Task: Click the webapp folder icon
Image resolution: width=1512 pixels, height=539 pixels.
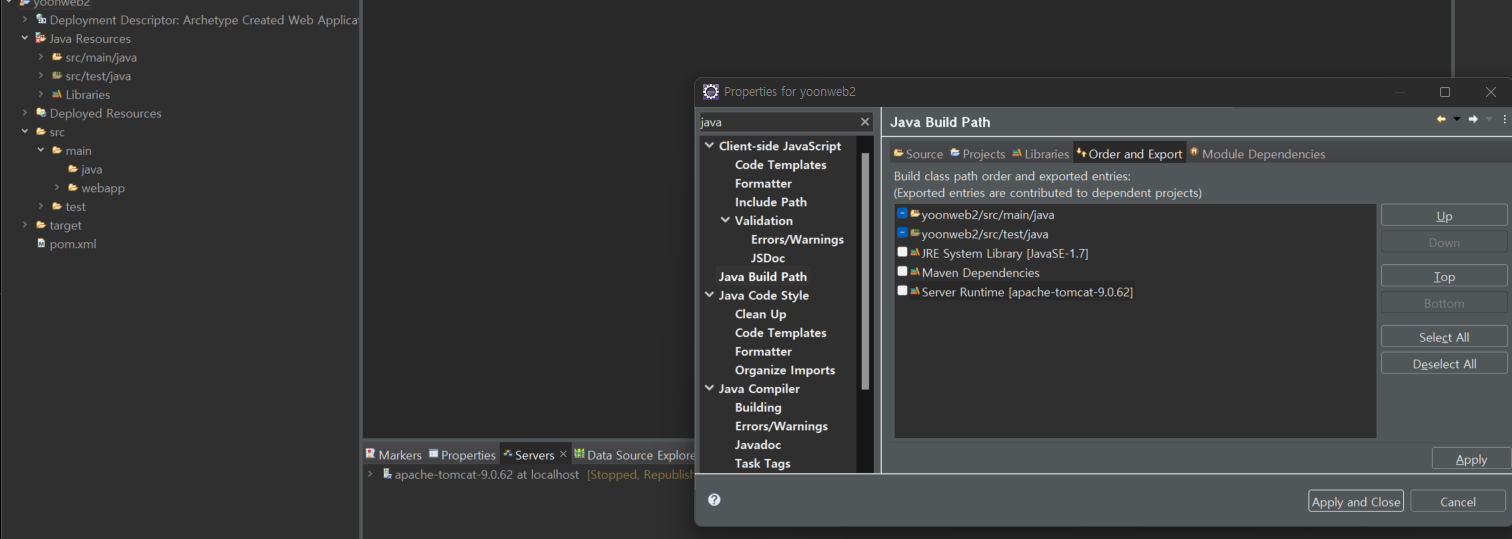Action: tap(73, 187)
